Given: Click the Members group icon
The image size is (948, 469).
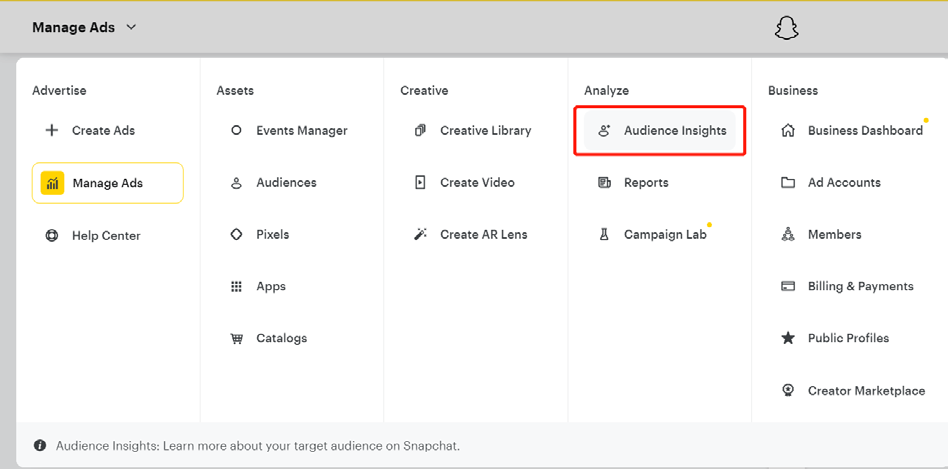Looking at the screenshot, I should pos(788,234).
